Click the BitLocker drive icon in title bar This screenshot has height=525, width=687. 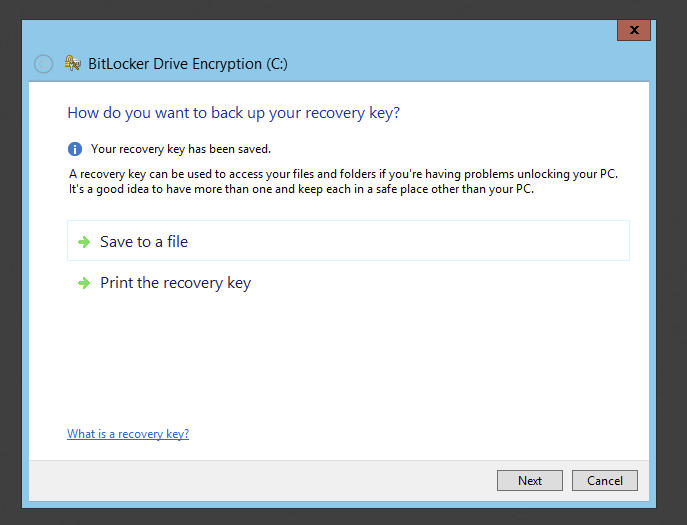[x=73, y=64]
